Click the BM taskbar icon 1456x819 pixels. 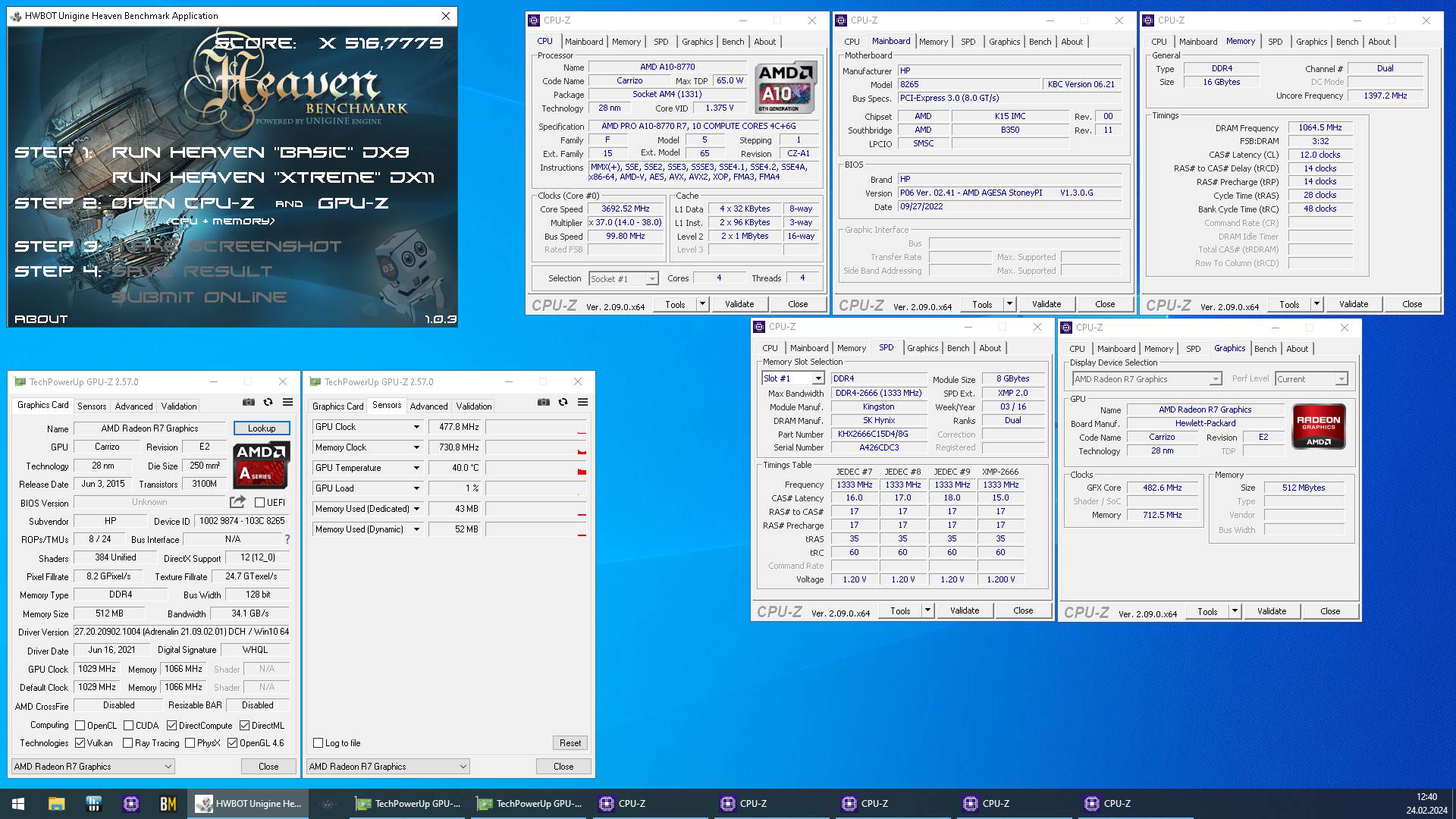[168, 804]
